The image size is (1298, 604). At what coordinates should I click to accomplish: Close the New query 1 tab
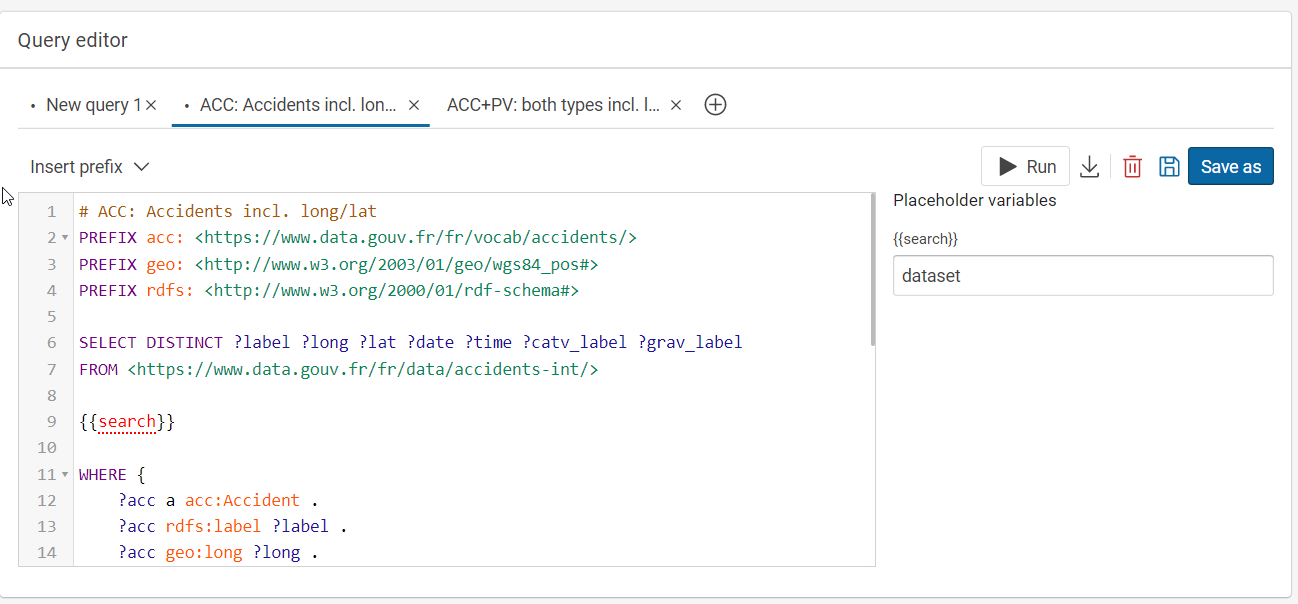[x=151, y=105]
